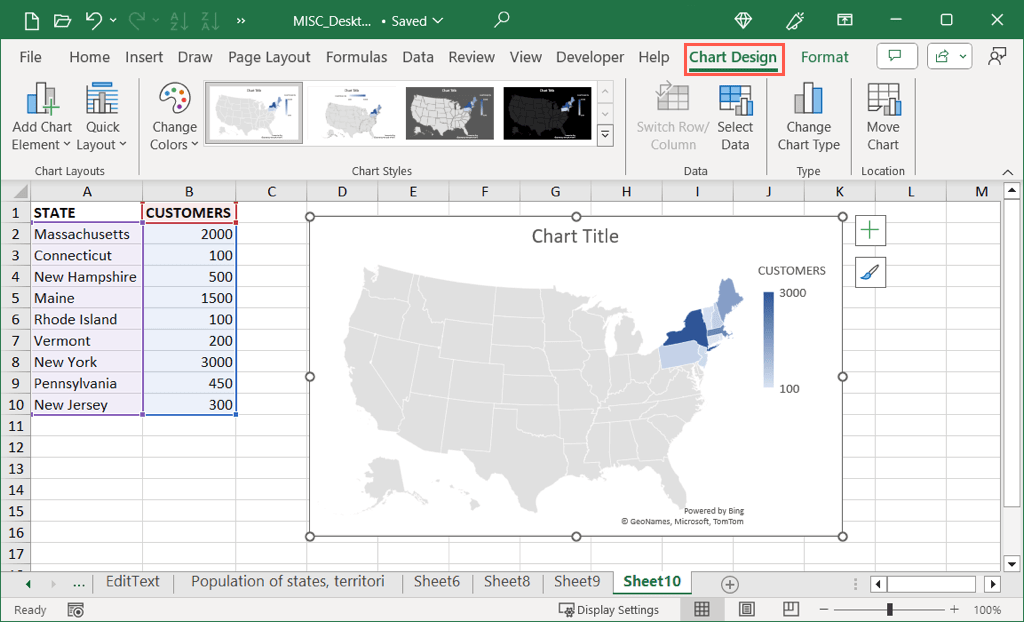Click the Move Chart icon
The height and width of the screenshot is (622, 1024).
[883, 100]
